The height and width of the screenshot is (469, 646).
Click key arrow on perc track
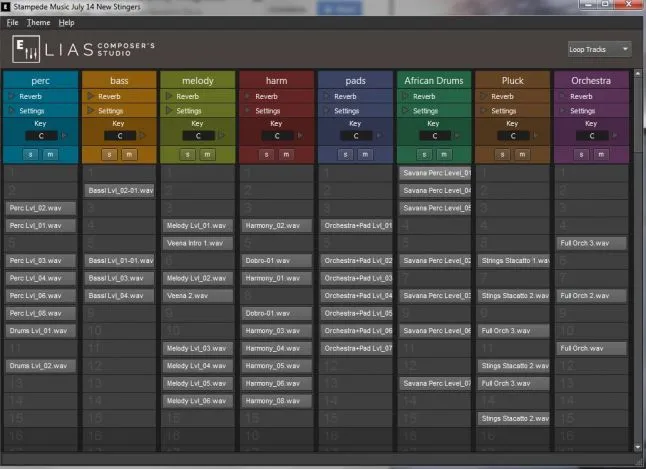click(x=64, y=136)
